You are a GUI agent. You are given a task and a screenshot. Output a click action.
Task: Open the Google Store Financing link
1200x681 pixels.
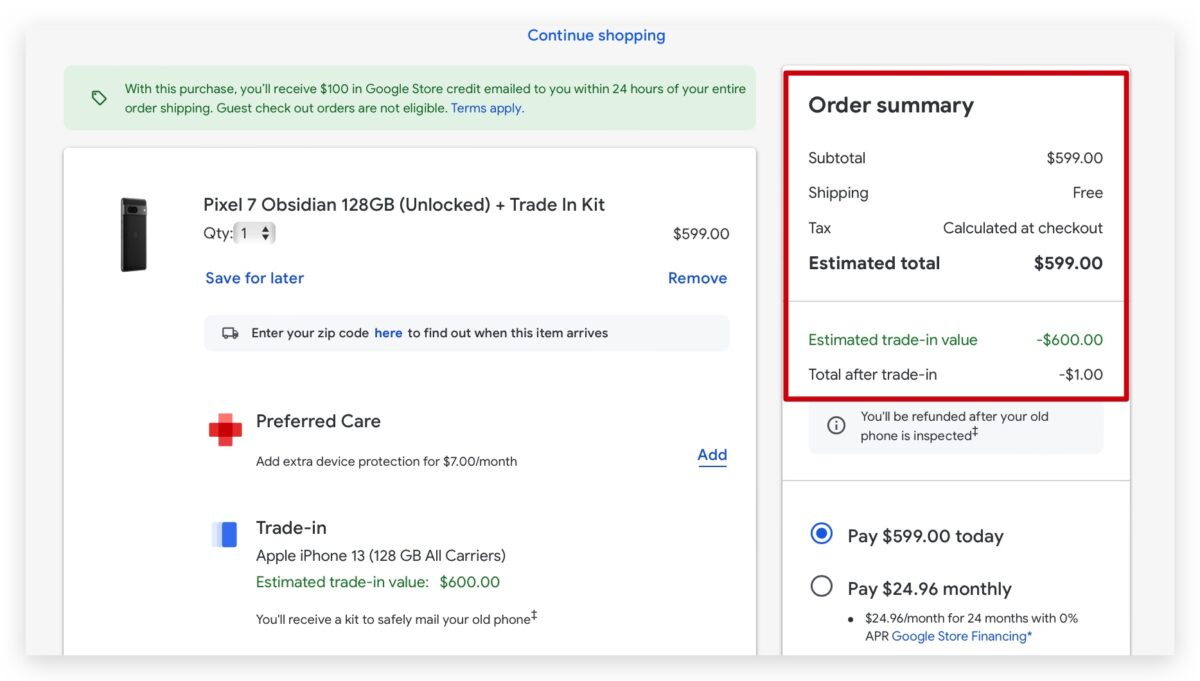(962, 636)
